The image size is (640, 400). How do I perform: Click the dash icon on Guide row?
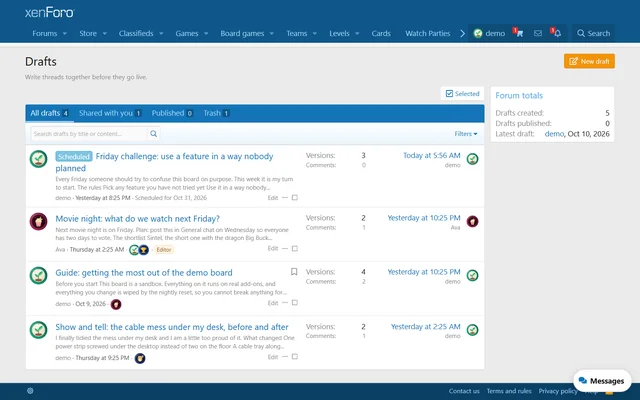click(x=285, y=303)
